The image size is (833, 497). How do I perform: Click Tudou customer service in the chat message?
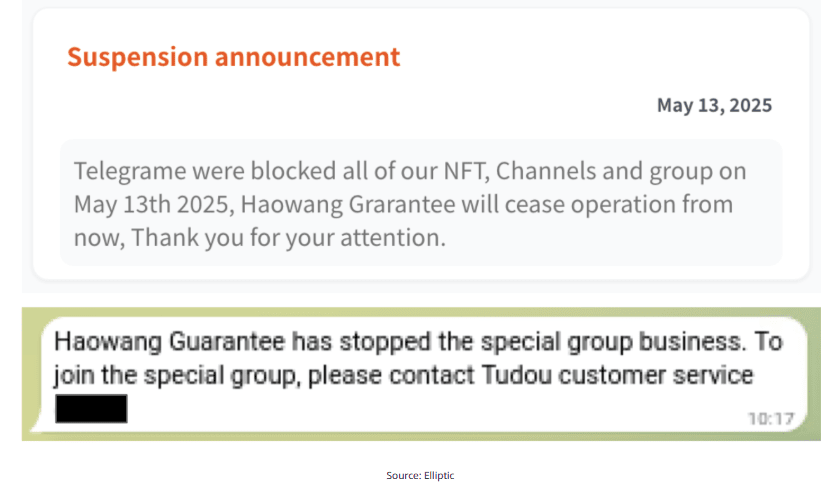[x=617, y=375]
